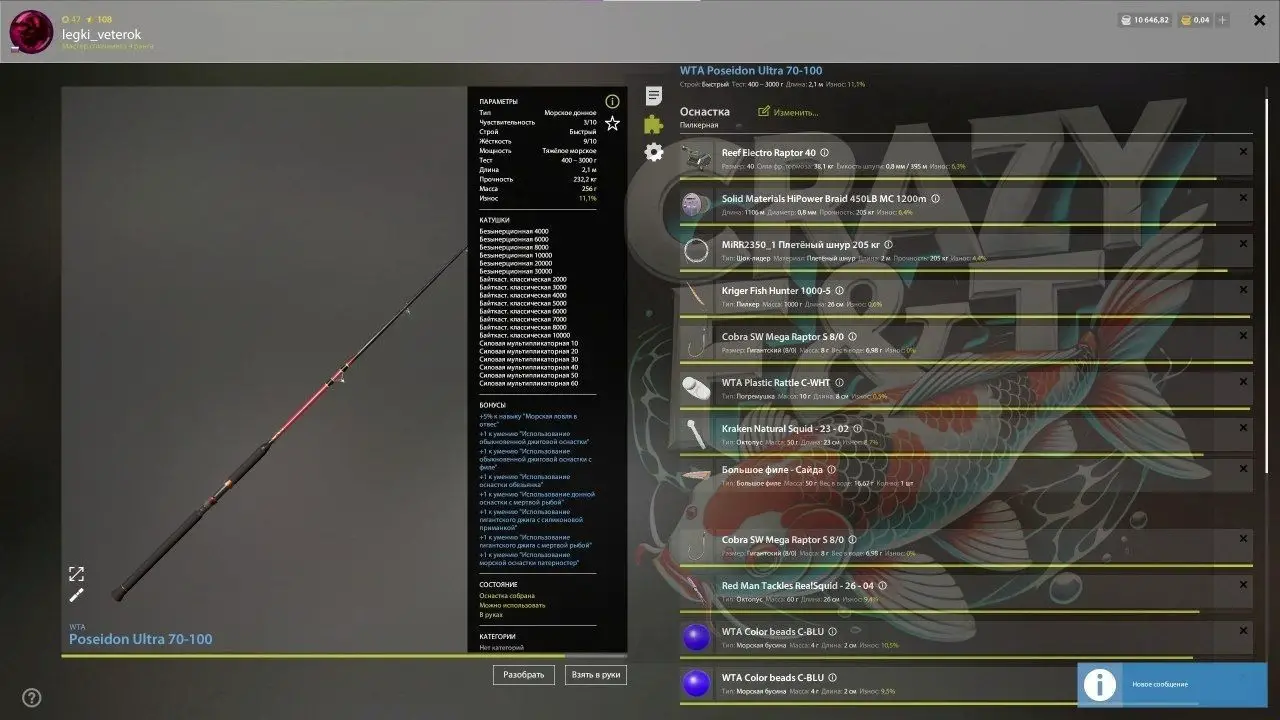Click the Изменить... rig edit link
Screen dimensions: 1280x720
pos(789,112)
